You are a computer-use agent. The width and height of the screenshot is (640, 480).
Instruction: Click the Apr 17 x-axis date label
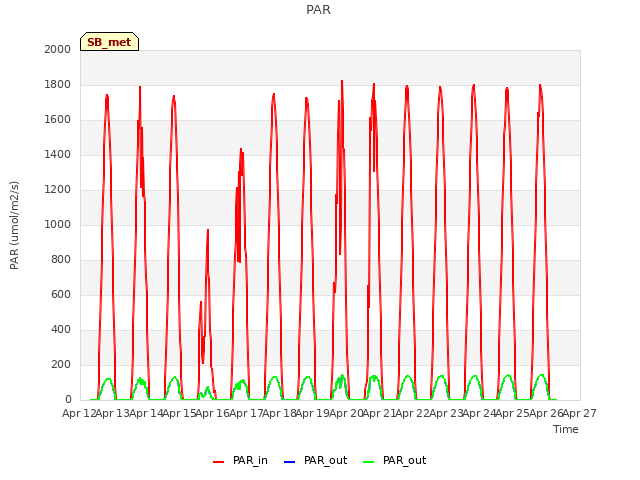click(246, 413)
